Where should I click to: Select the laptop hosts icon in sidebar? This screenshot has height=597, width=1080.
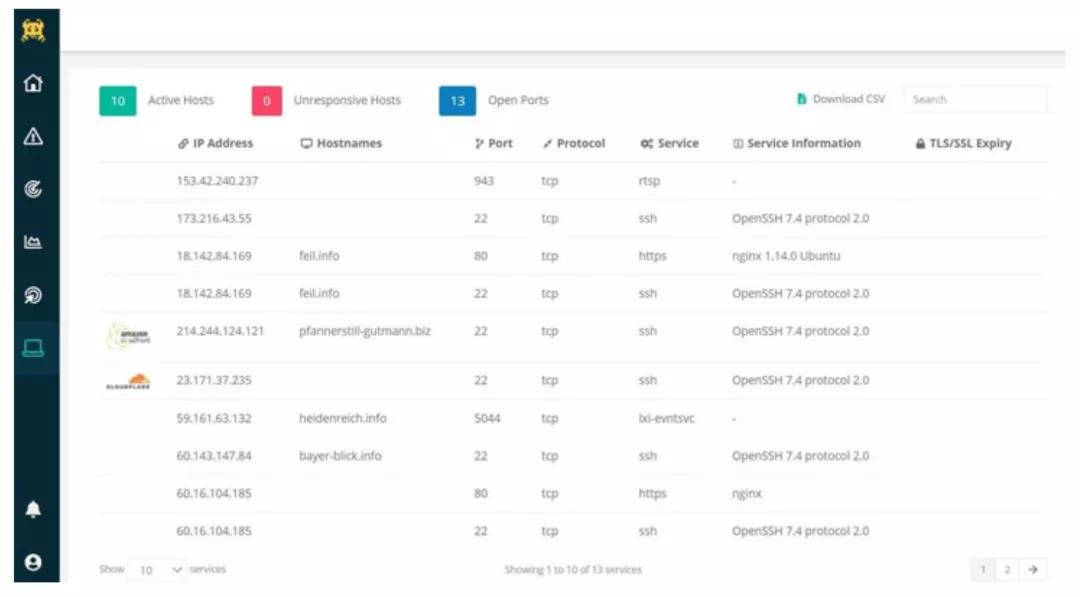pos(33,348)
